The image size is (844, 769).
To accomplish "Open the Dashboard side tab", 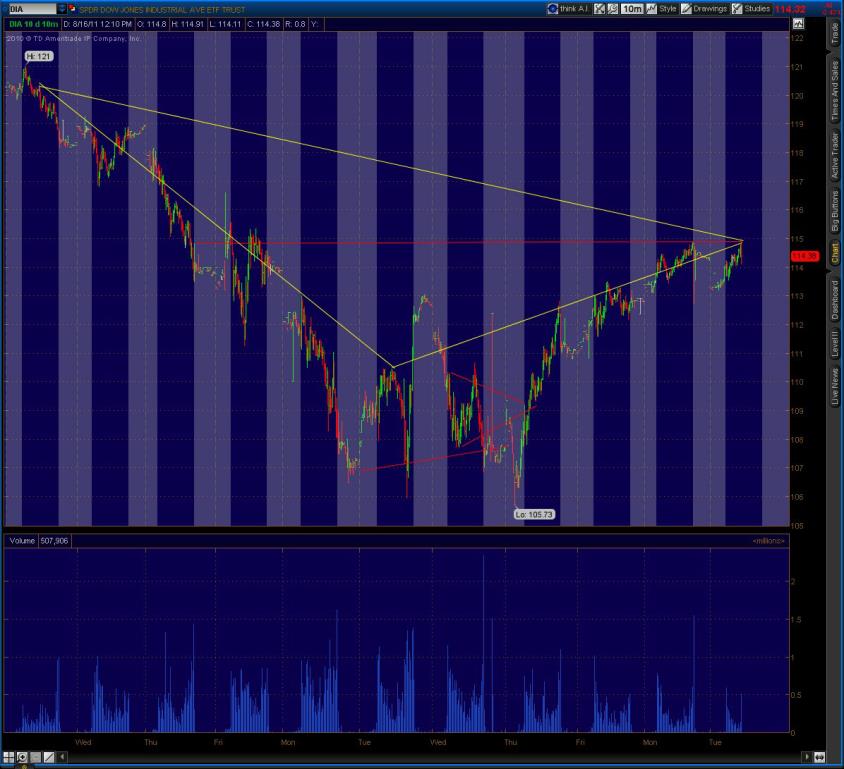I will point(834,299).
